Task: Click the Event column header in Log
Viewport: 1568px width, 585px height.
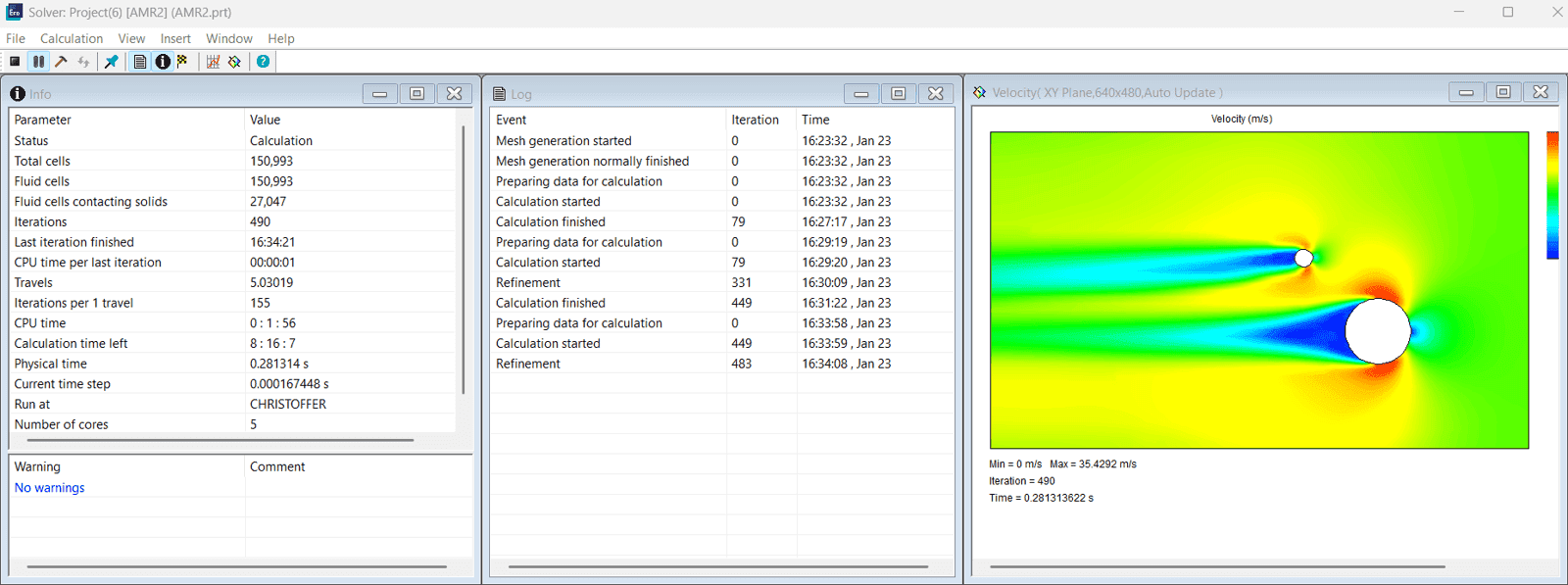Action: [609, 120]
